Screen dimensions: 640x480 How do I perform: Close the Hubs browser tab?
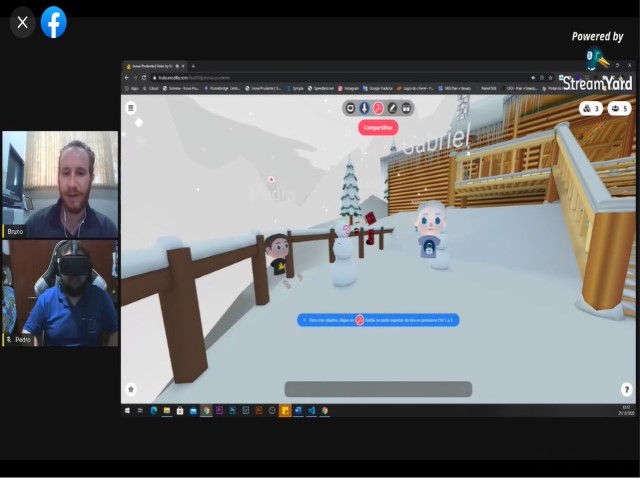point(183,66)
